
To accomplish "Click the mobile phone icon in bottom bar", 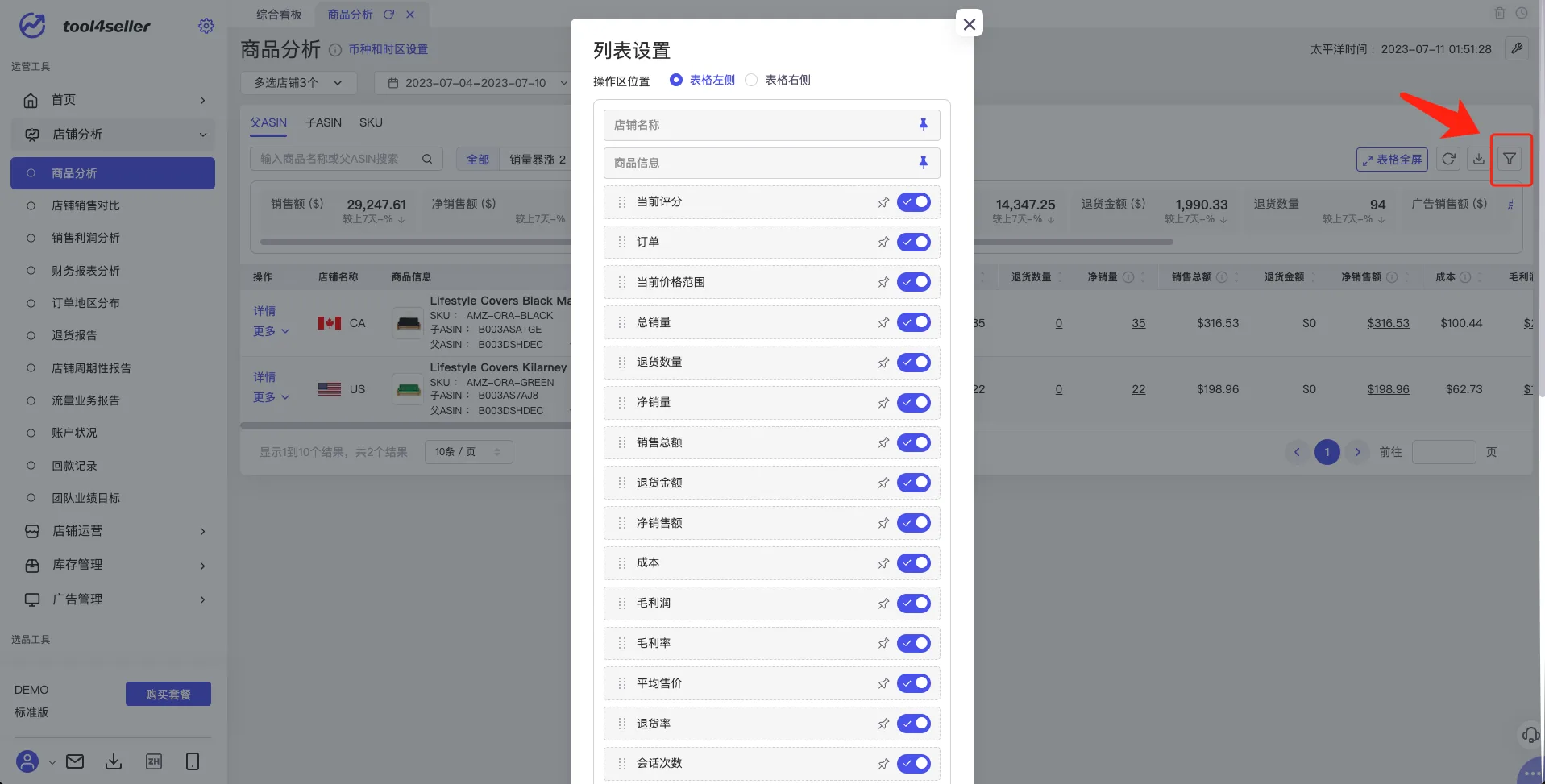I will (x=193, y=761).
